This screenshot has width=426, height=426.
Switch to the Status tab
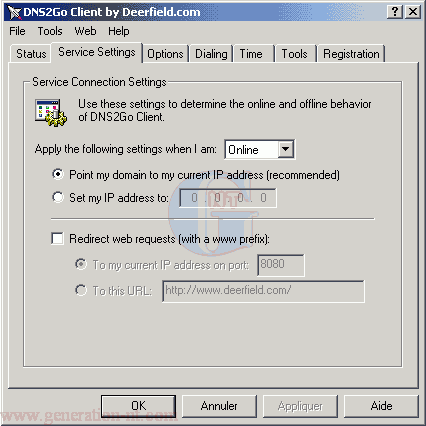pos(31,54)
